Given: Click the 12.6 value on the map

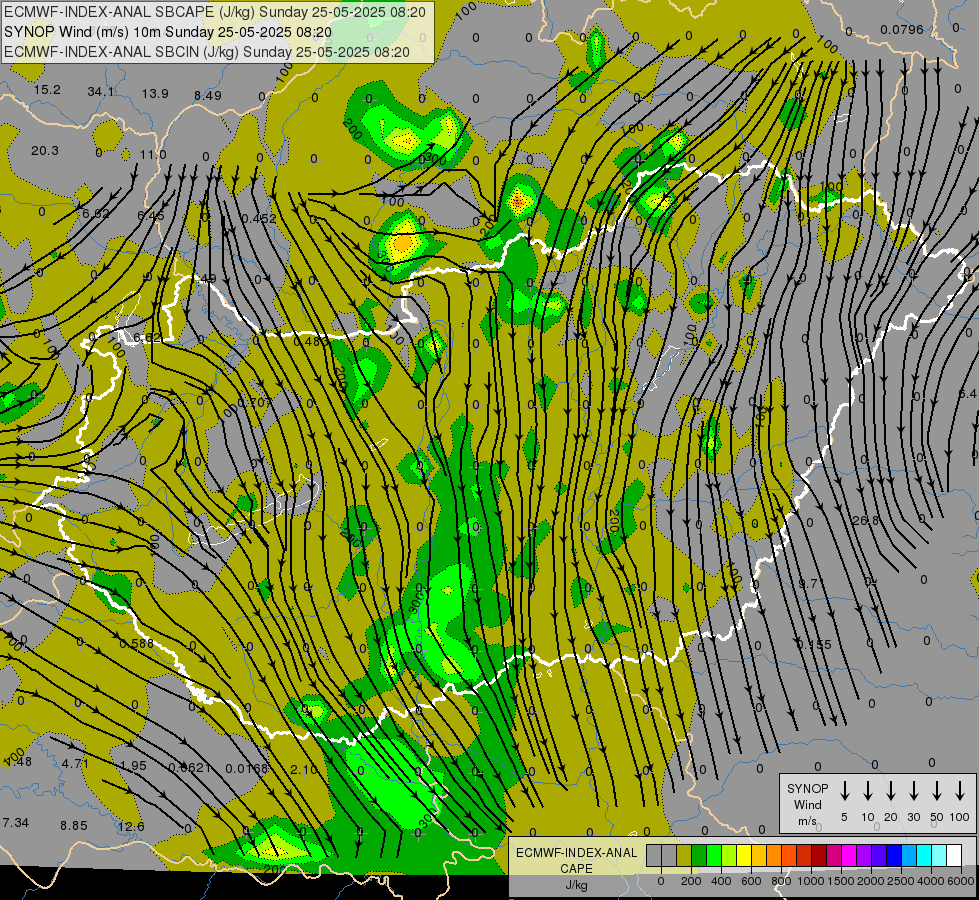Looking at the screenshot, I should 131,827.
